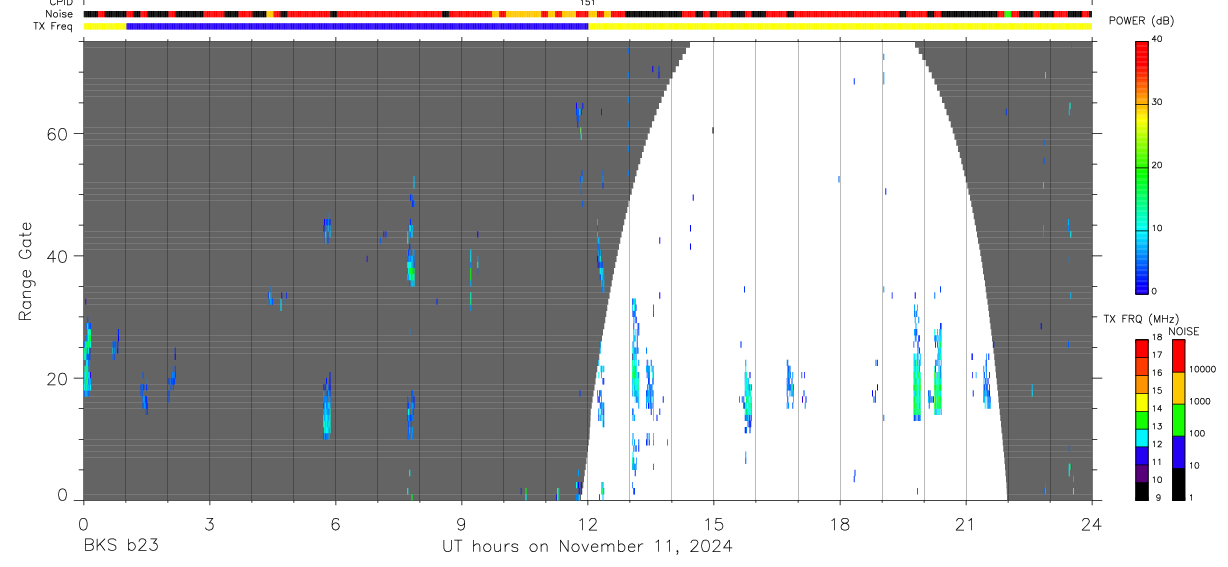Click the 13 label on TX FRQ legend
The width and height of the screenshot is (1228, 567).
pyautogui.click(x=1157, y=426)
